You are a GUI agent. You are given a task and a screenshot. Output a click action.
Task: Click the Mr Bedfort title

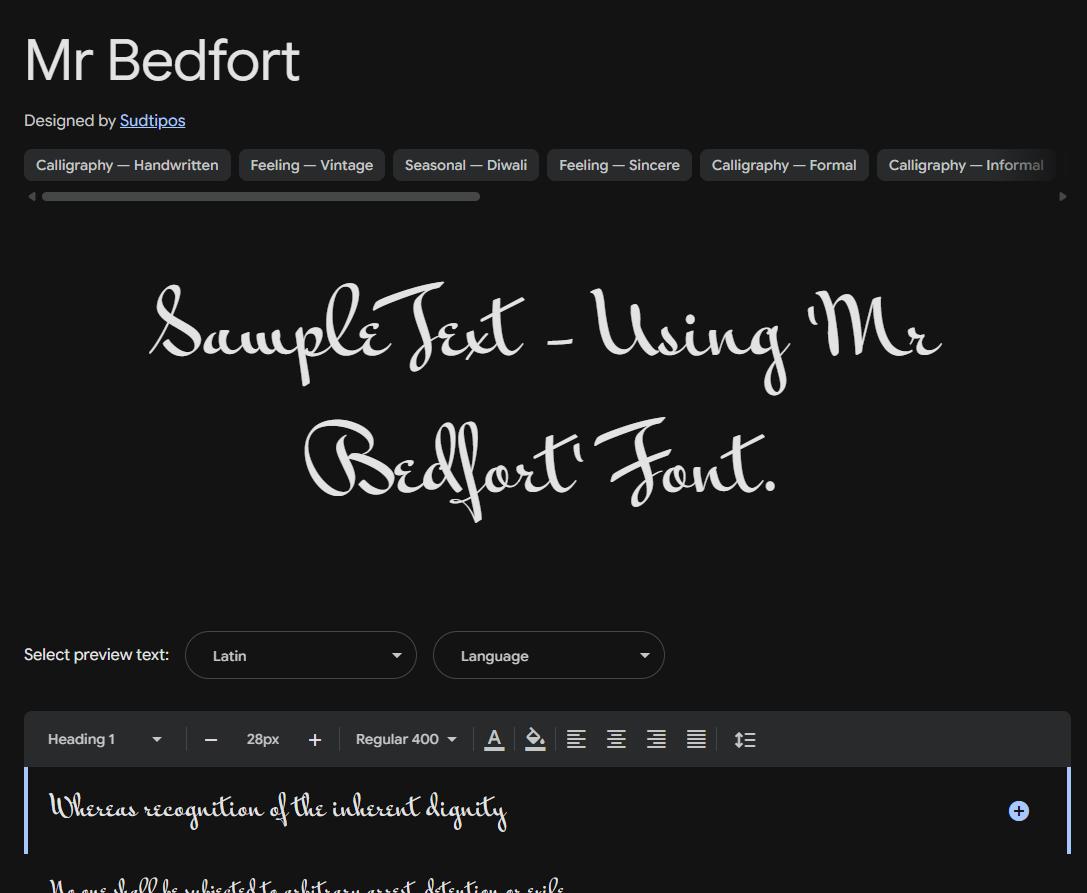tap(162, 60)
